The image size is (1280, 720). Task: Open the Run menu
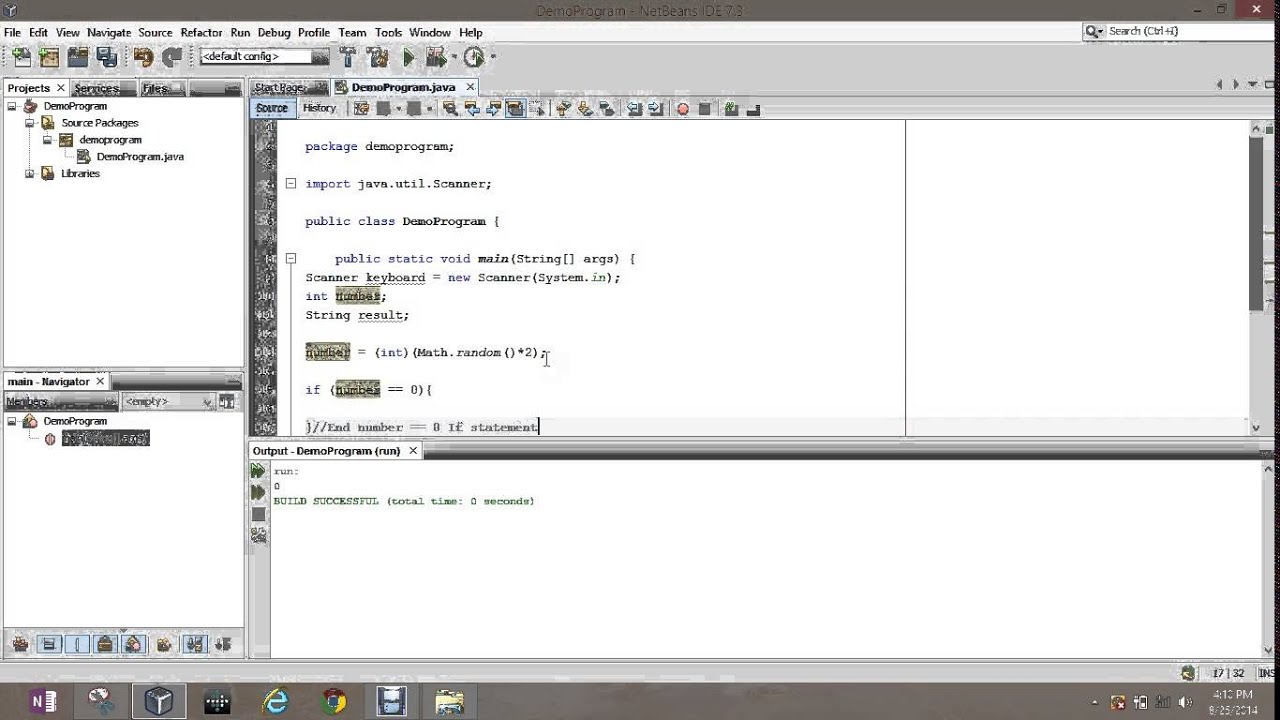pyautogui.click(x=240, y=32)
